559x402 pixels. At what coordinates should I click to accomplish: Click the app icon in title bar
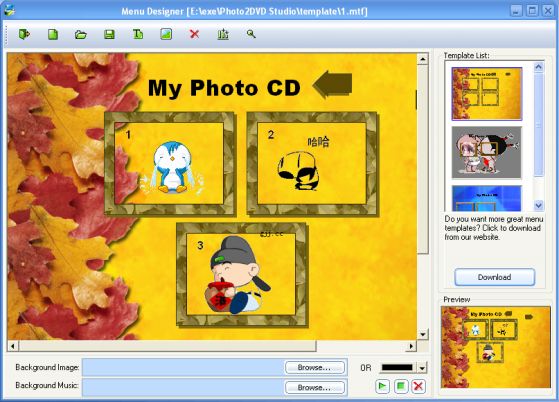coord(10,10)
